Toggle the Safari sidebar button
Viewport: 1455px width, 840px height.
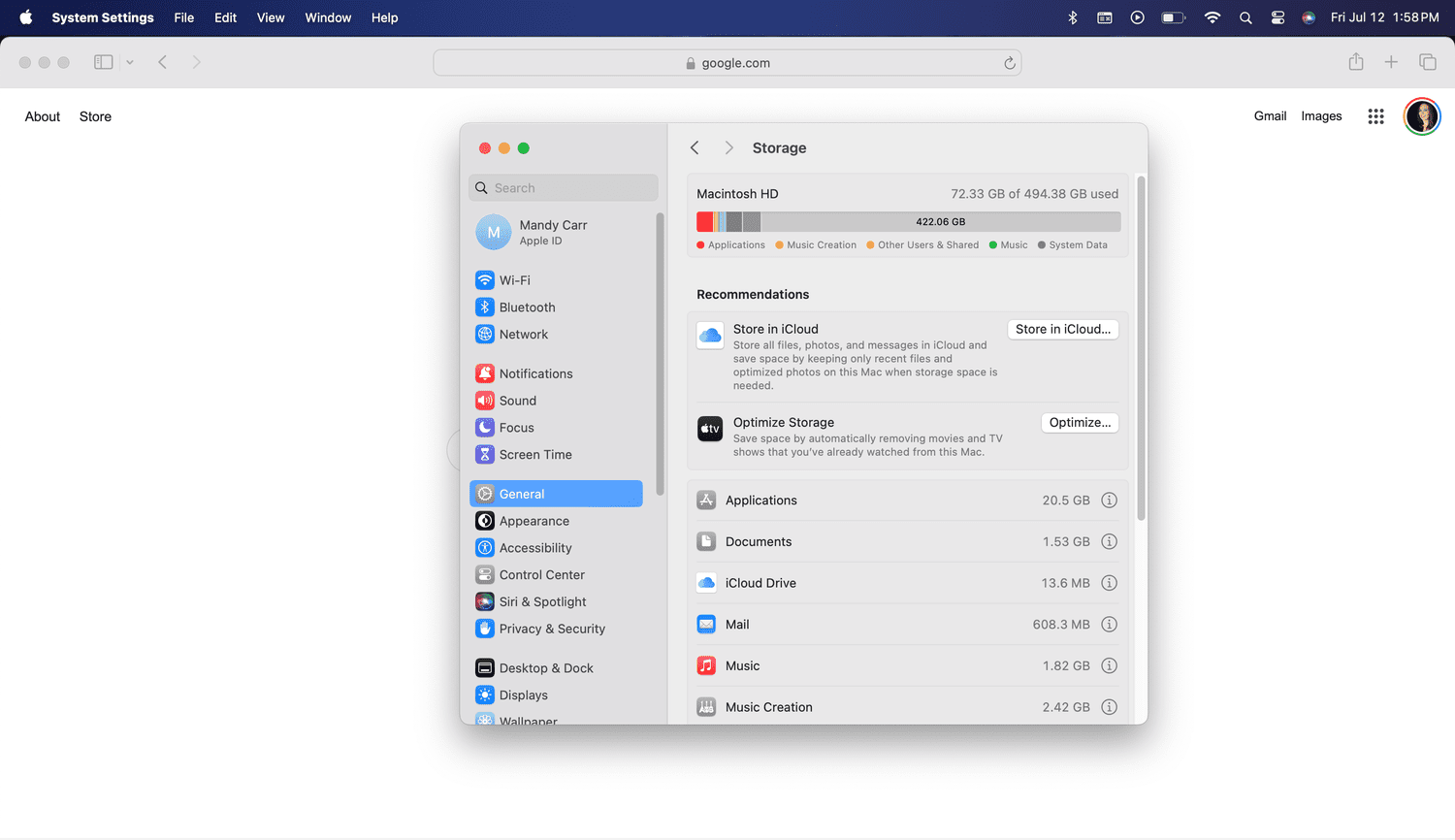pos(104,62)
